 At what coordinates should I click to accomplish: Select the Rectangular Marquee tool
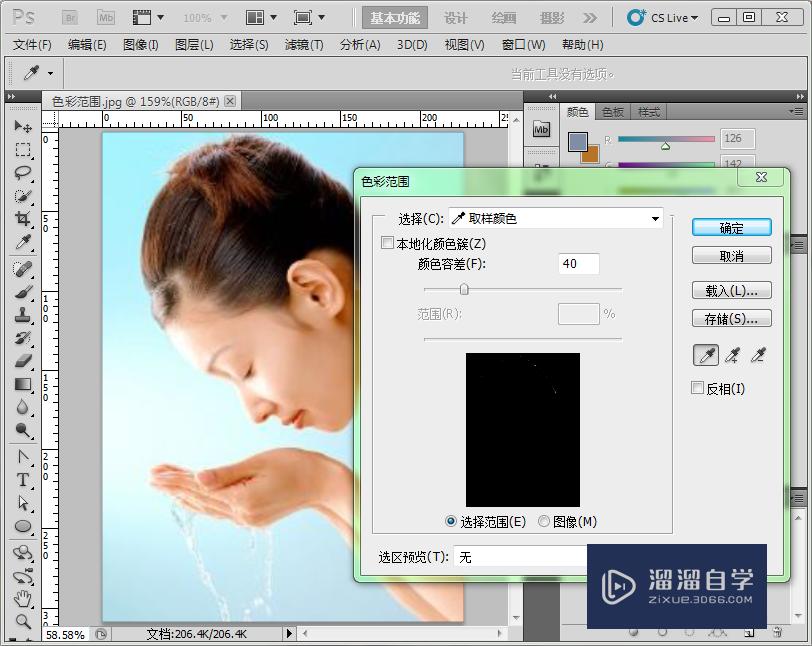[23, 150]
